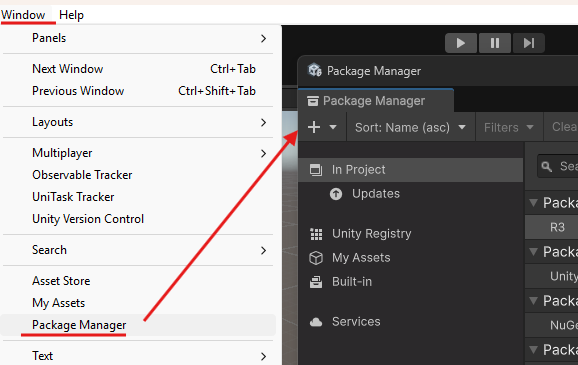The width and height of the screenshot is (578, 365).
Task: Open My Assets in Package Manager sidebar
Action: [411, 258]
